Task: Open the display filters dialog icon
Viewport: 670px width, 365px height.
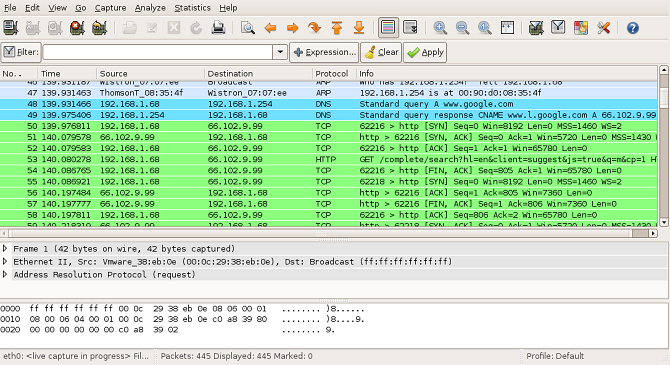Action: tap(558, 28)
